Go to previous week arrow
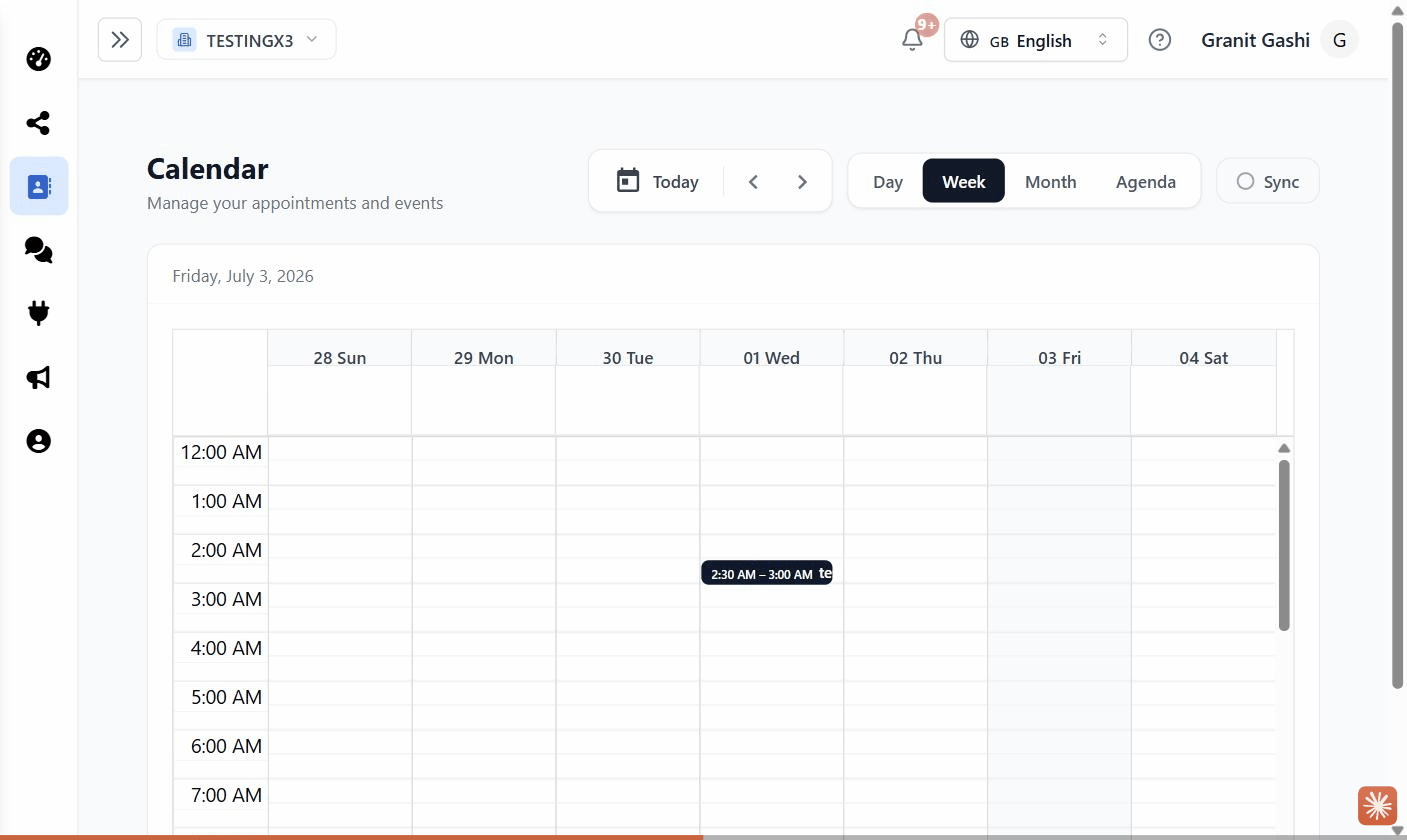 [x=754, y=181]
